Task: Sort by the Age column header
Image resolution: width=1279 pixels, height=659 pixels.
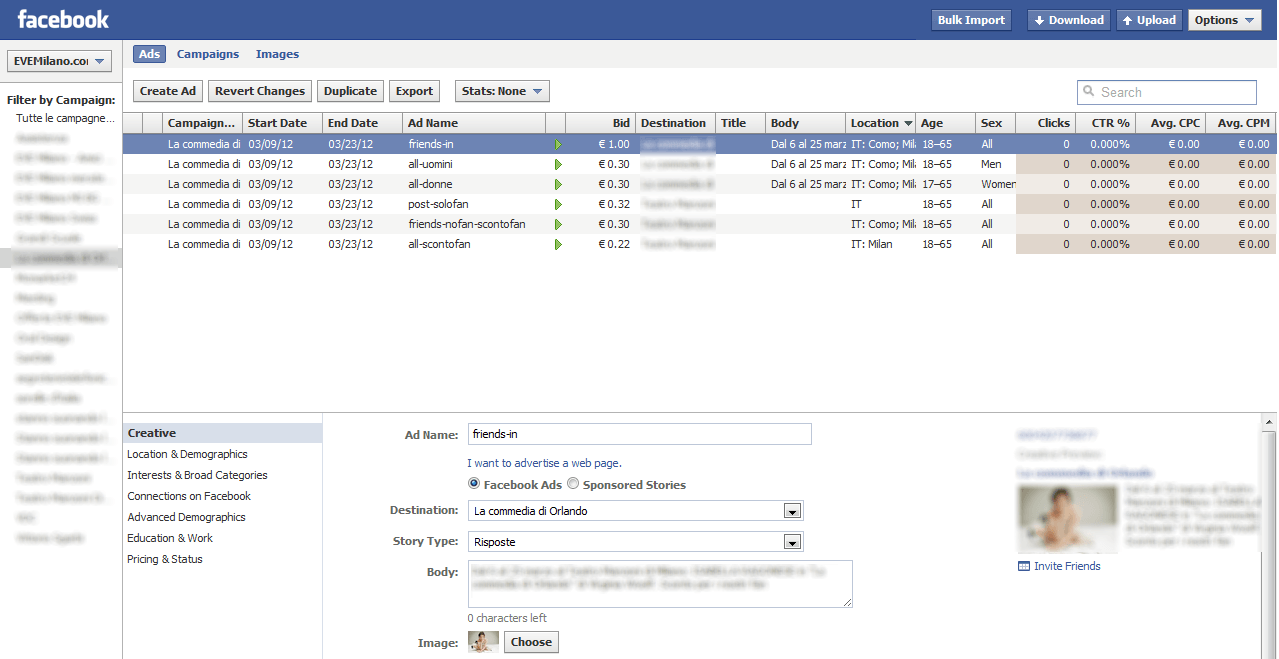Action: tap(945, 123)
